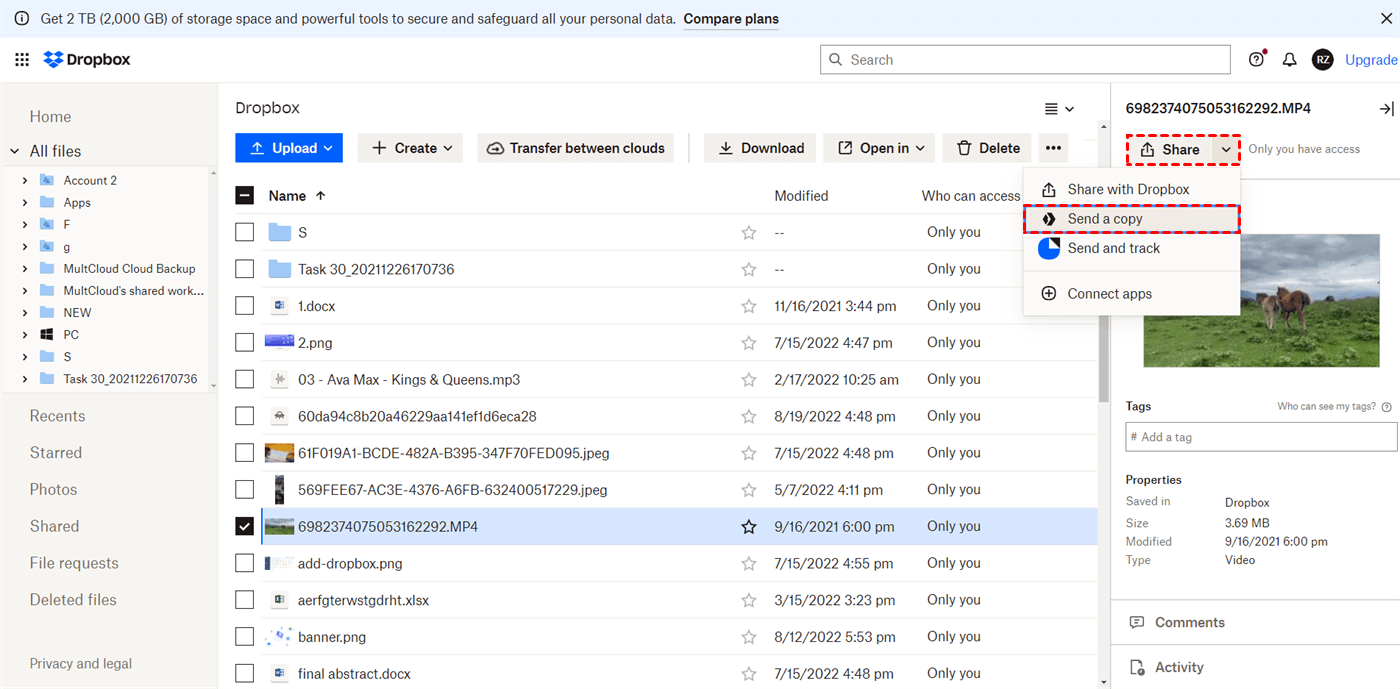
Task: Click the Compare plans link
Action: click(x=731, y=19)
